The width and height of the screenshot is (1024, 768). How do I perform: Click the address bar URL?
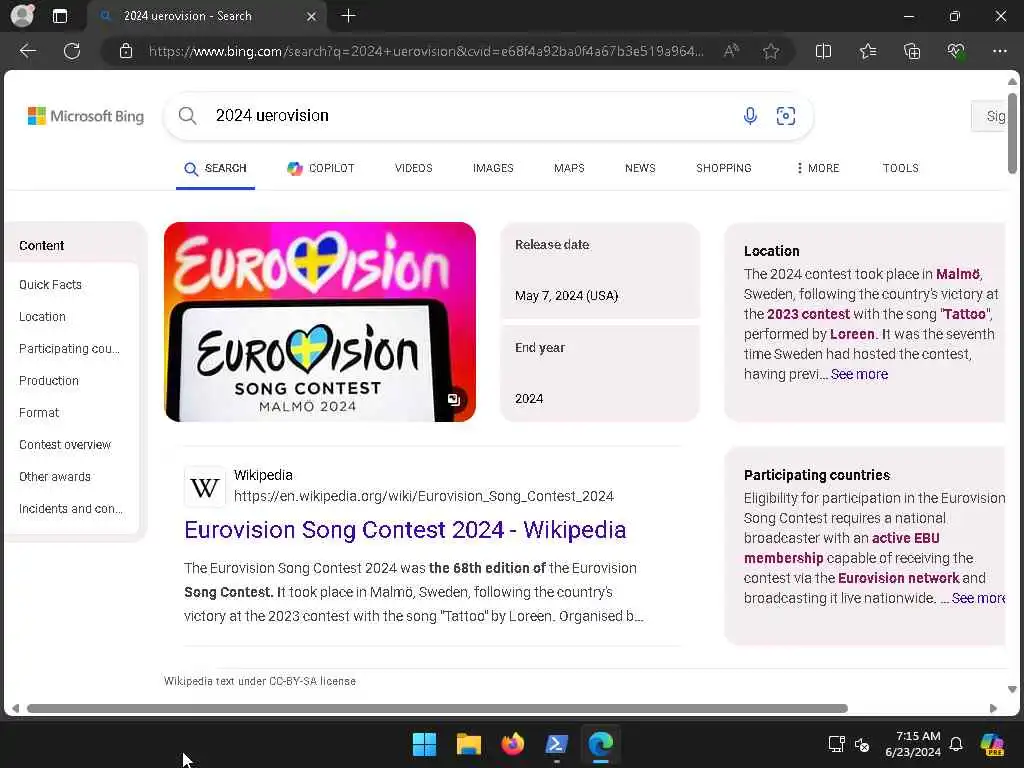pos(426,51)
